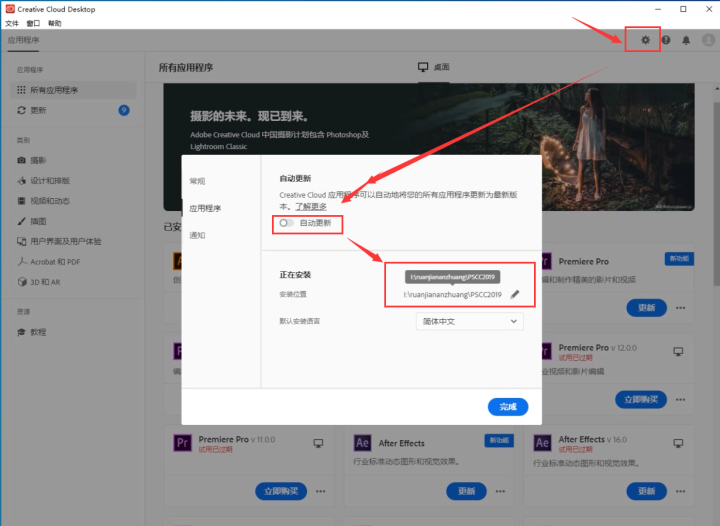
Task: Open the 窗口 menu
Action: pyautogui.click(x=33, y=23)
